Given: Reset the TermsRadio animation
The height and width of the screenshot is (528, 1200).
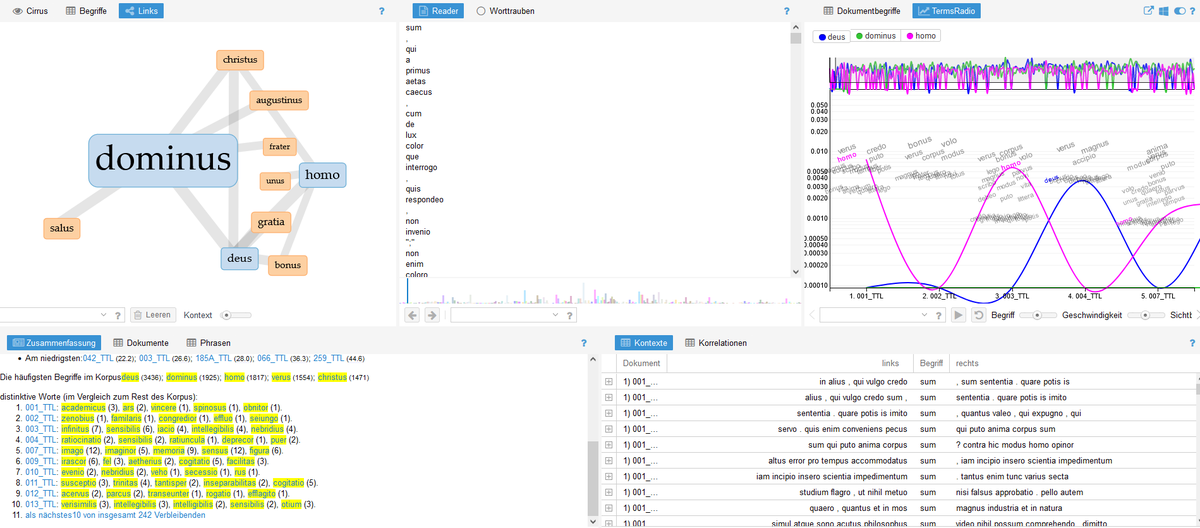Looking at the screenshot, I should pos(977,315).
